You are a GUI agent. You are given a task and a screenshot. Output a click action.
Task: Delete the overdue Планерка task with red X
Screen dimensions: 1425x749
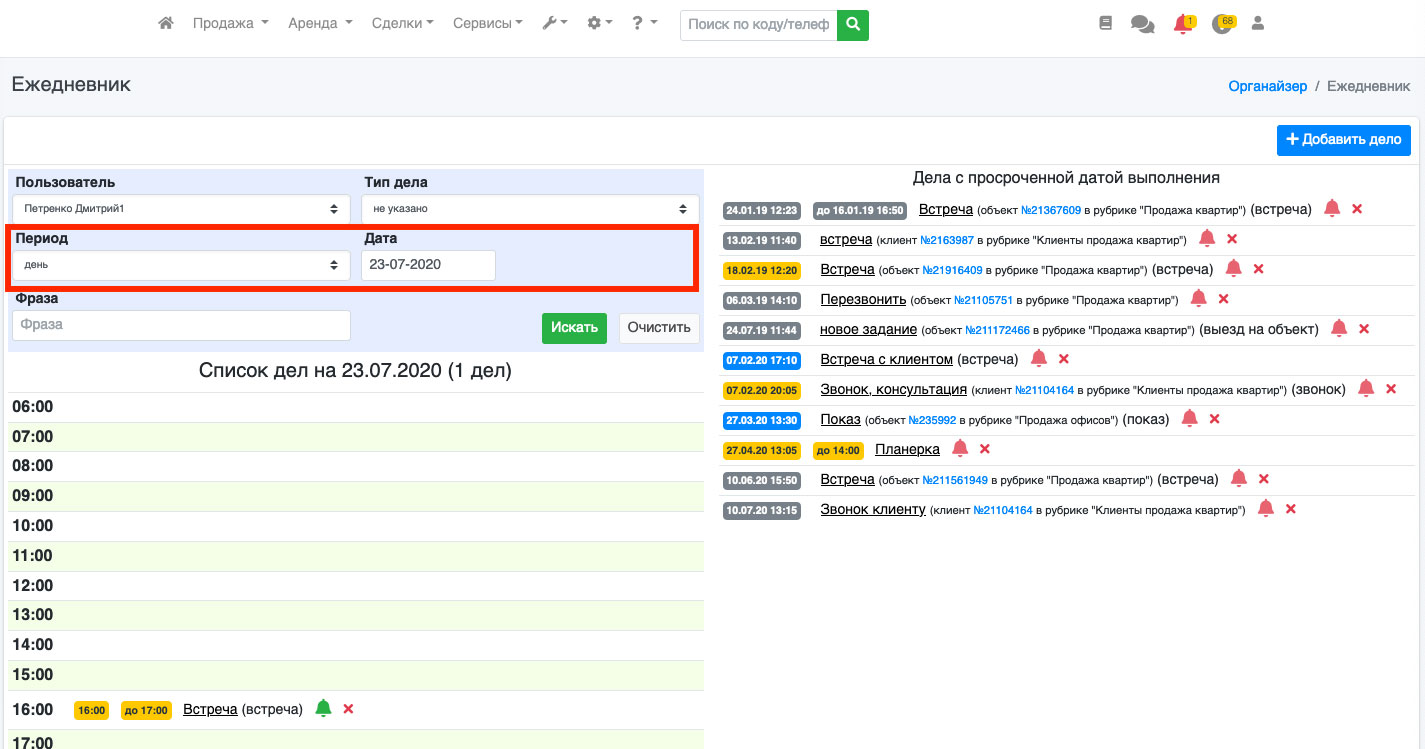(x=985, y=449)
